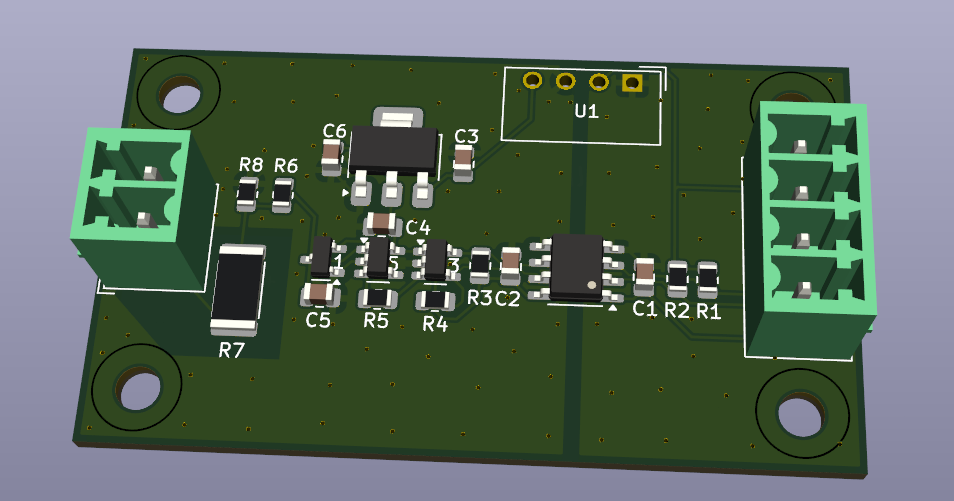954x501 pixels.
Task: Click the black SOIC-8 chip
Action: click(x=576, y=266)
